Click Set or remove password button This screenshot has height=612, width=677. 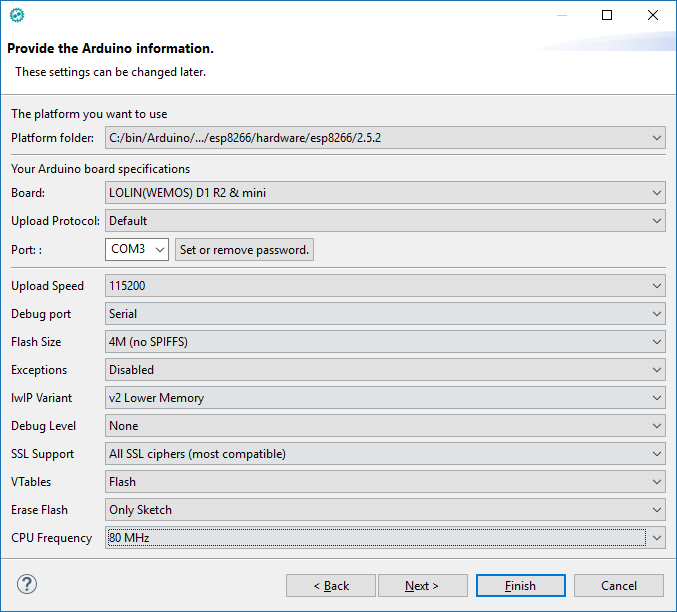244,250
